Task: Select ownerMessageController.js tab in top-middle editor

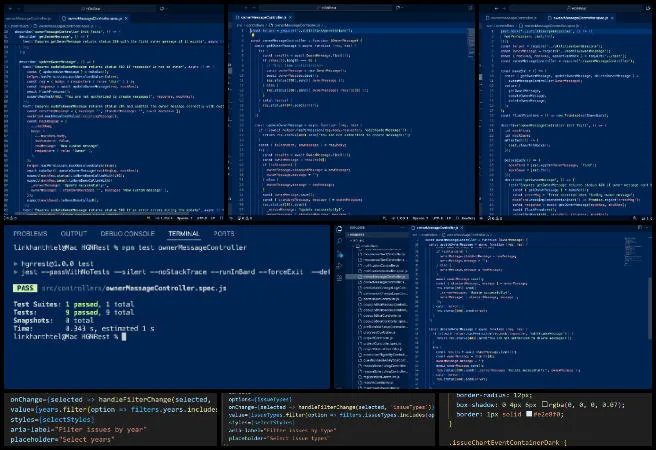Action: [265, 17]
